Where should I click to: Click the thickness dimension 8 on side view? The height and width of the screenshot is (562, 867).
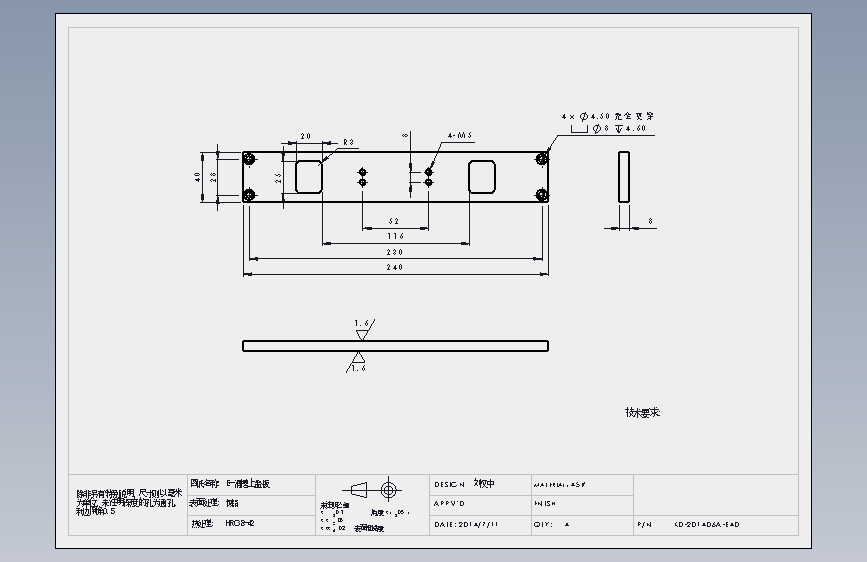click(651, 221)
